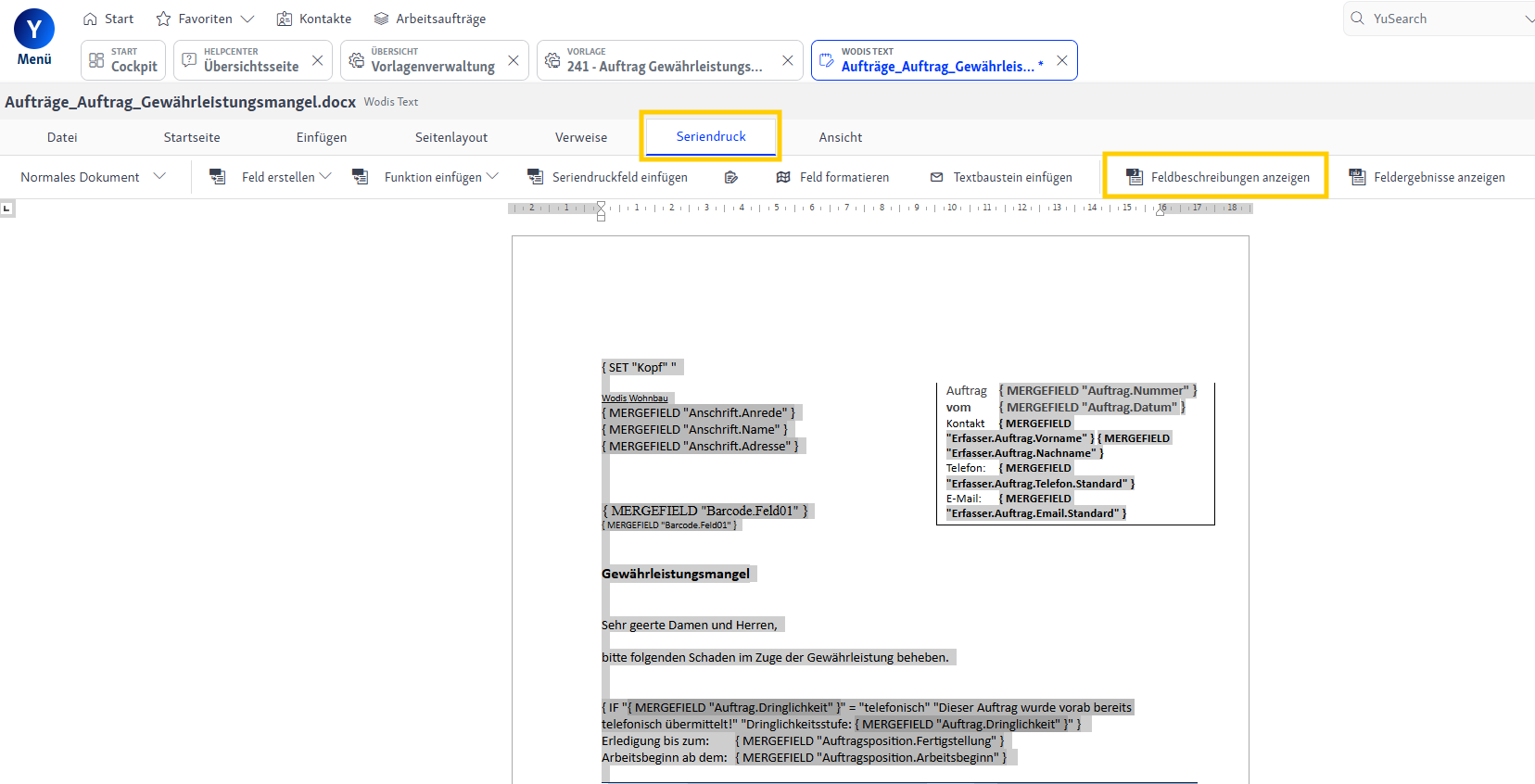
Task: Open Arbeitsaufträge in the top bar
Action: pyautogui.click(x=429, y=19)
